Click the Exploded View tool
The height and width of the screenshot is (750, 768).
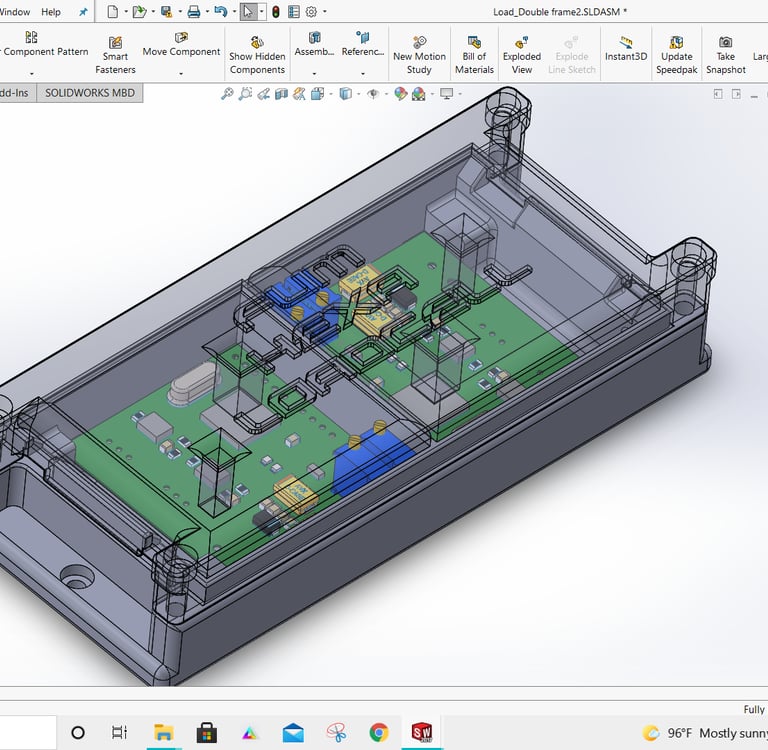tap(522, 55)
